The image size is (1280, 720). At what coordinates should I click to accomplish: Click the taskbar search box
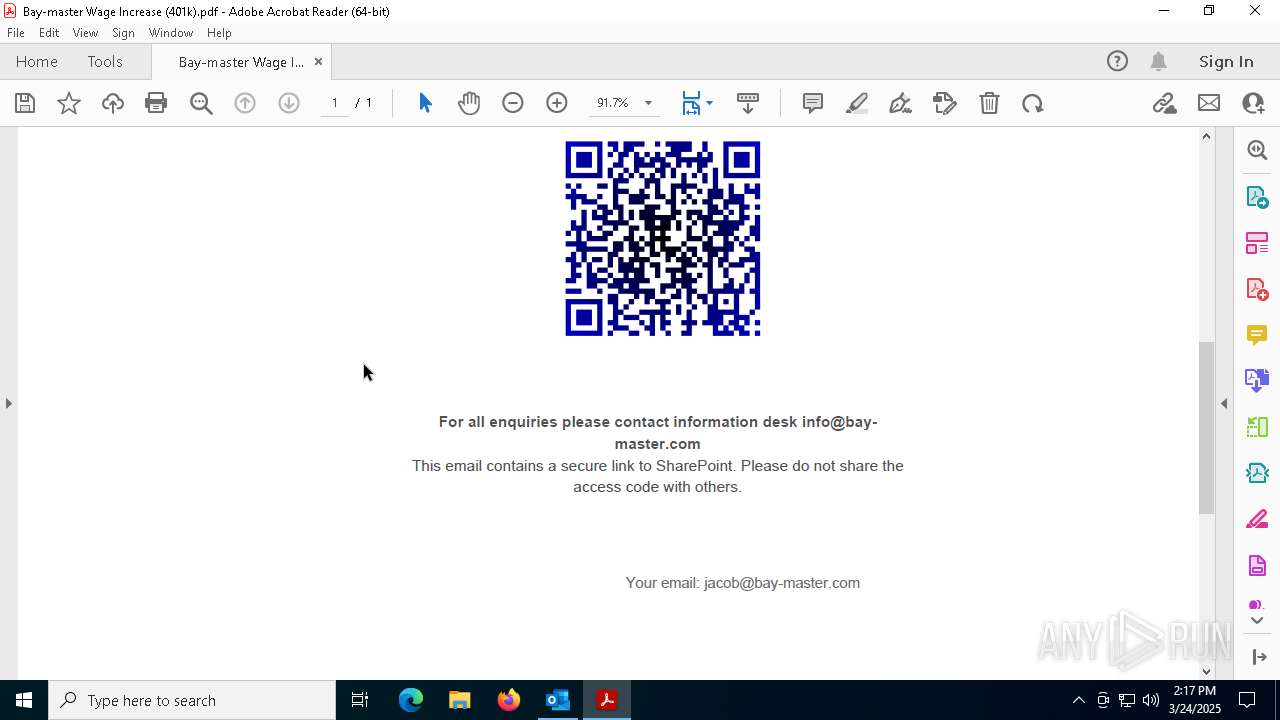(x=192, y=700)
